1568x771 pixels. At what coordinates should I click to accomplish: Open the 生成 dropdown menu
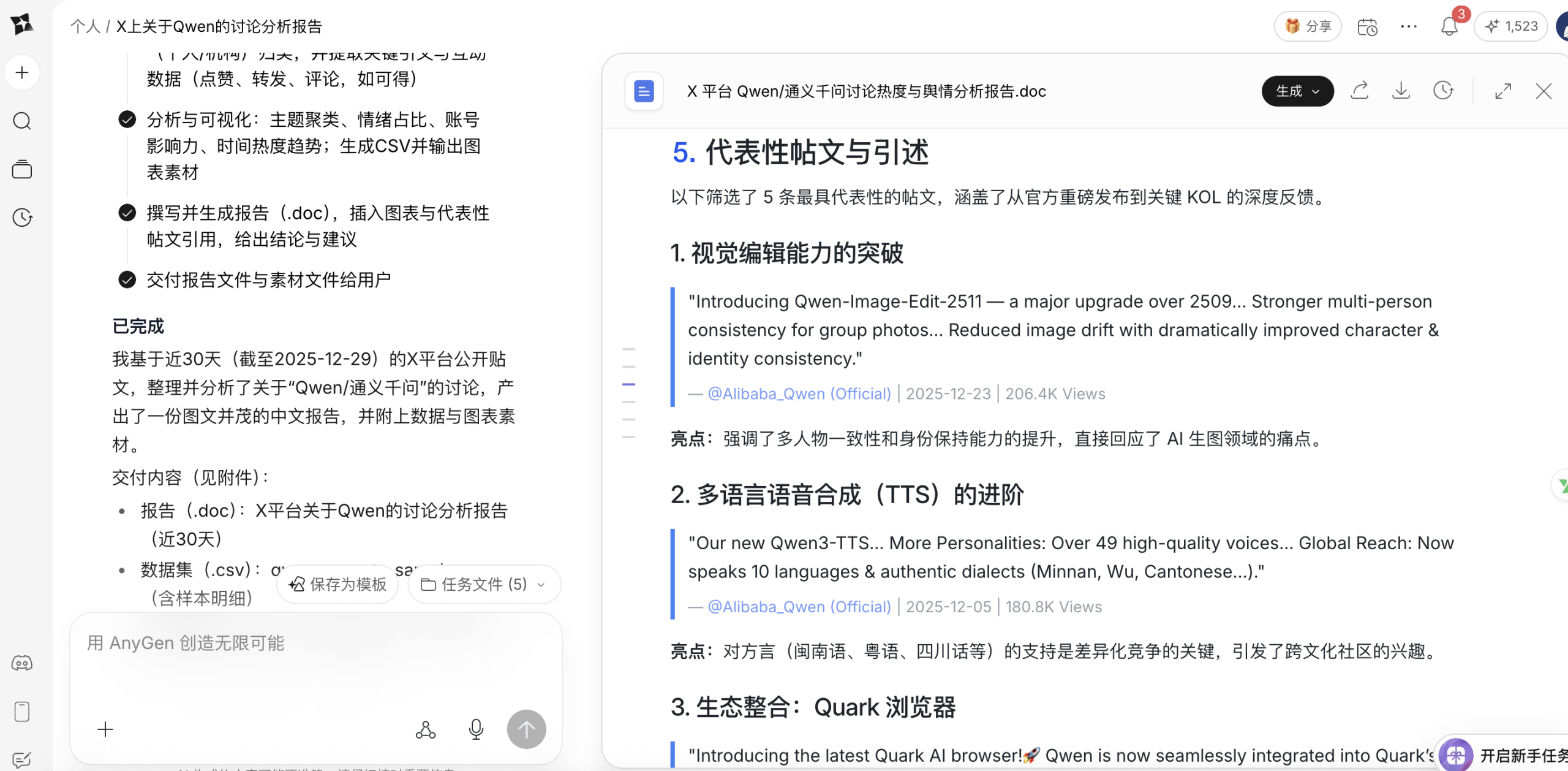click(x=1297, y=91)
